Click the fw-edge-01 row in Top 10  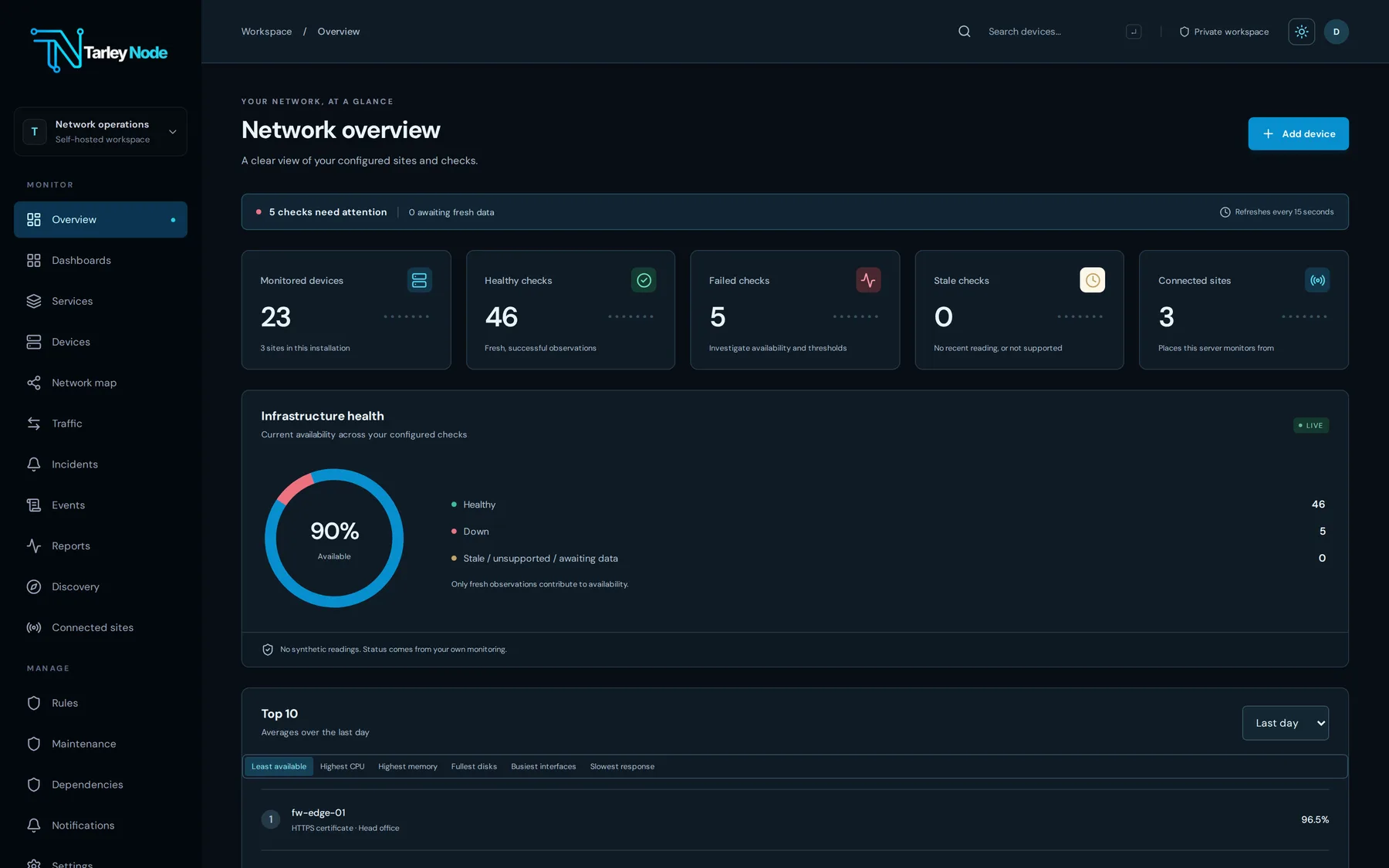point(795,820)
